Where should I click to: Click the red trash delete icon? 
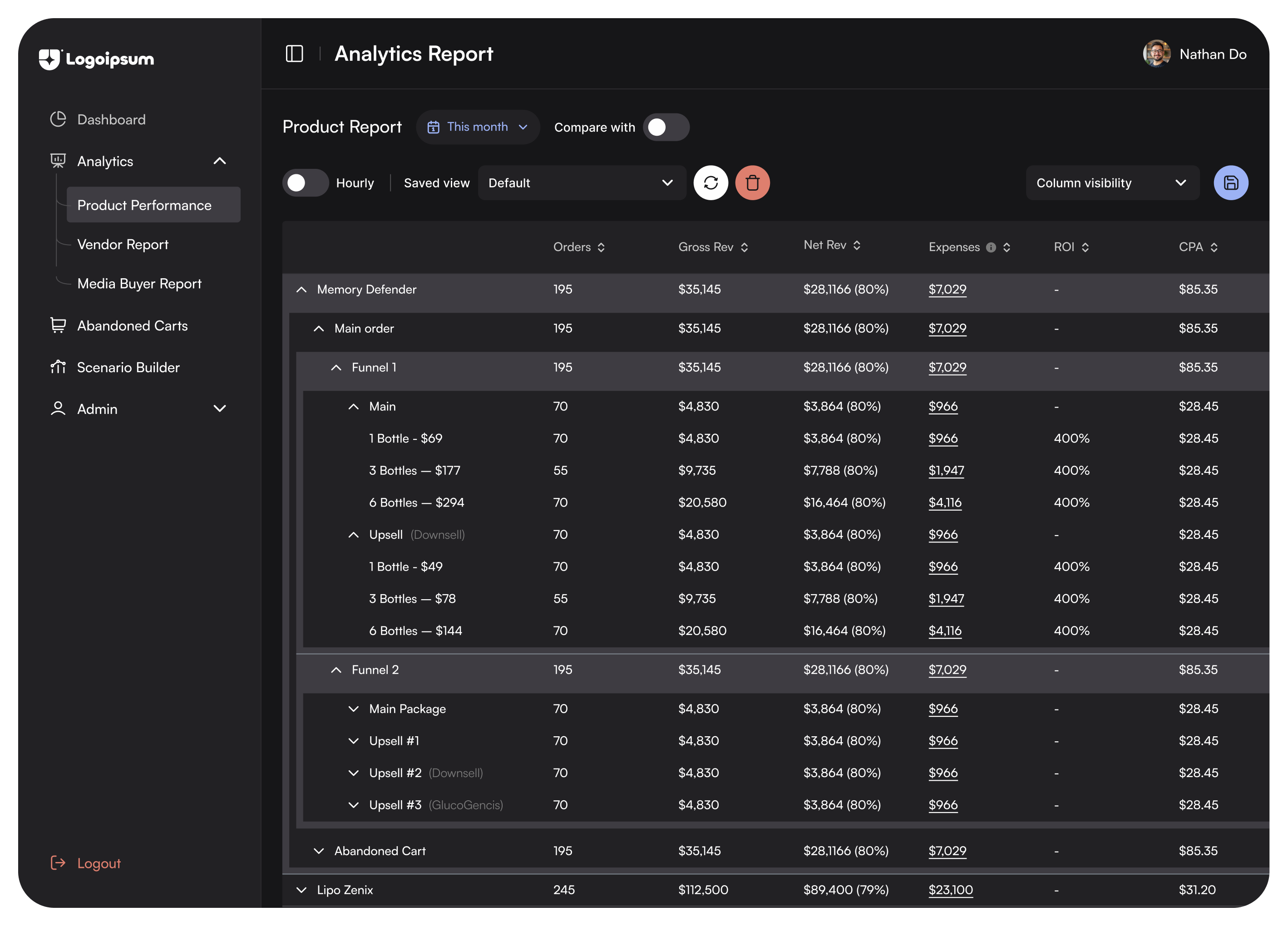click(752, 183)
